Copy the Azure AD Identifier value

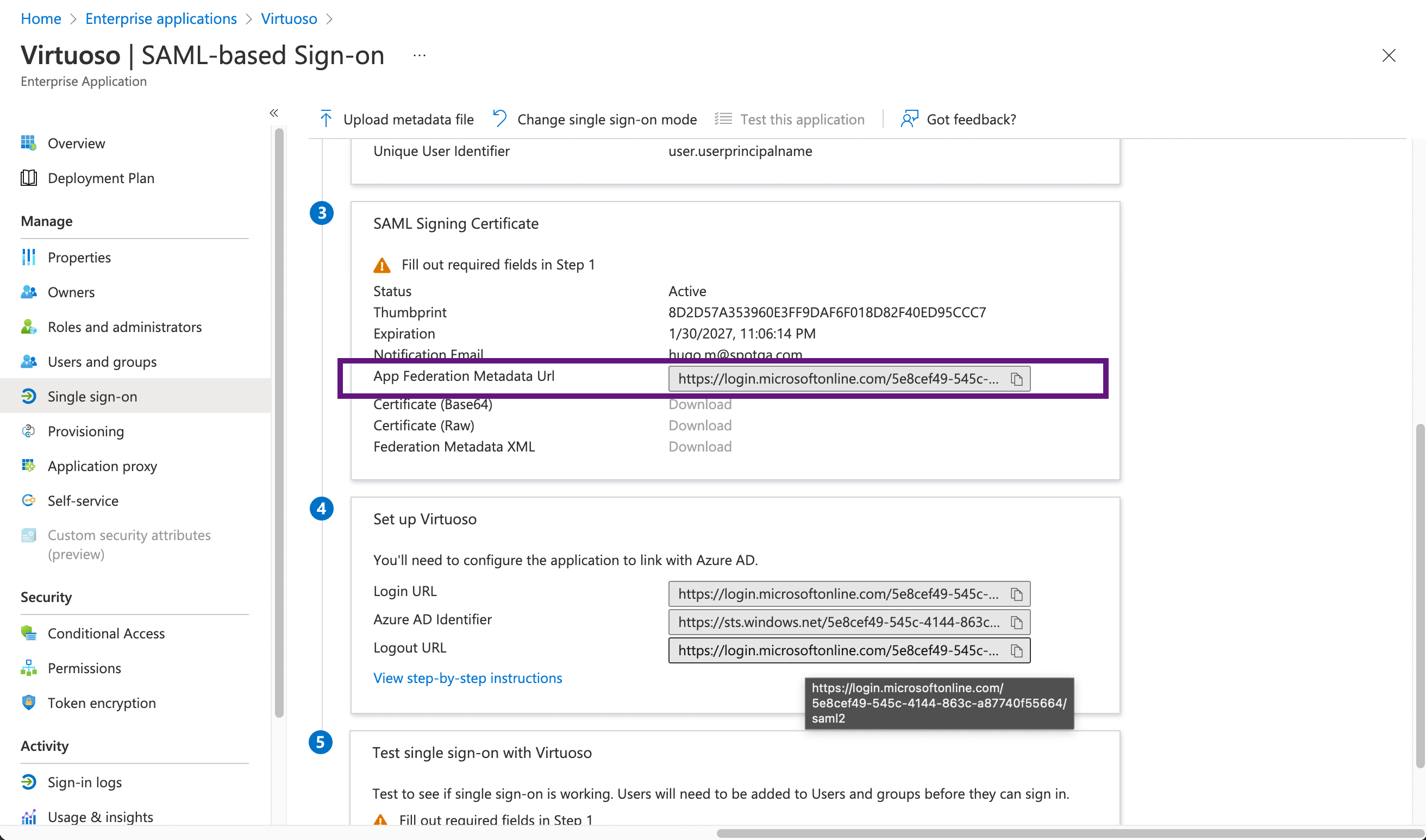[1016, 622]
